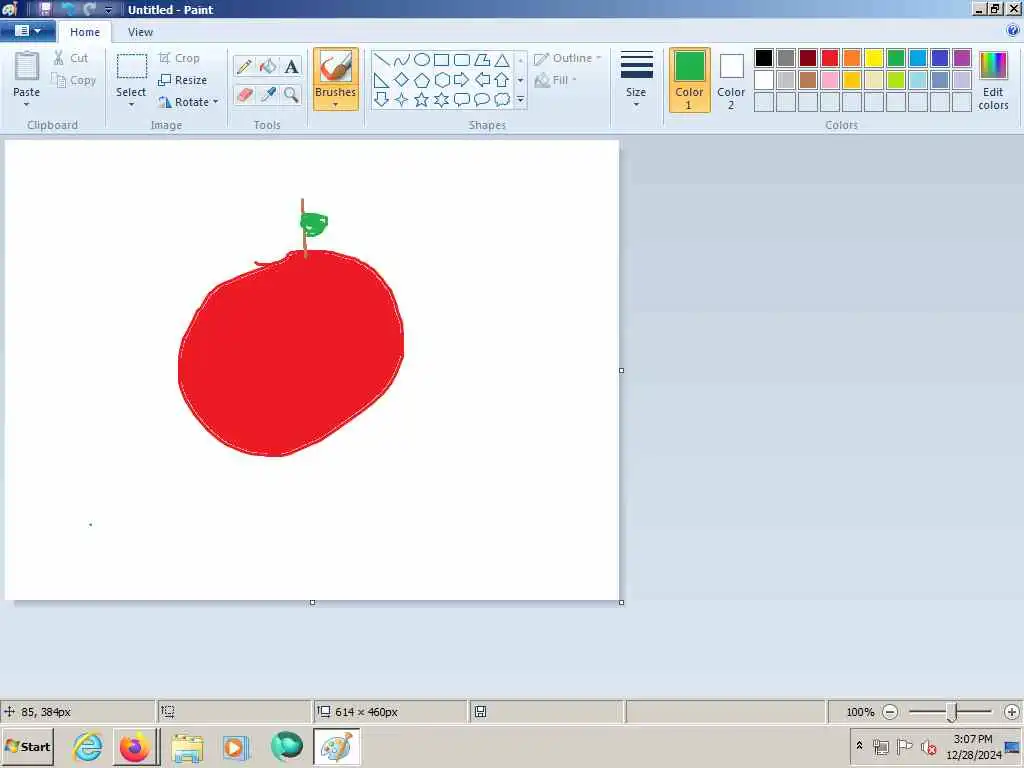Pick the yellow color swatch
Viewport: 1024px width, 768px height.
coord(874,58)
